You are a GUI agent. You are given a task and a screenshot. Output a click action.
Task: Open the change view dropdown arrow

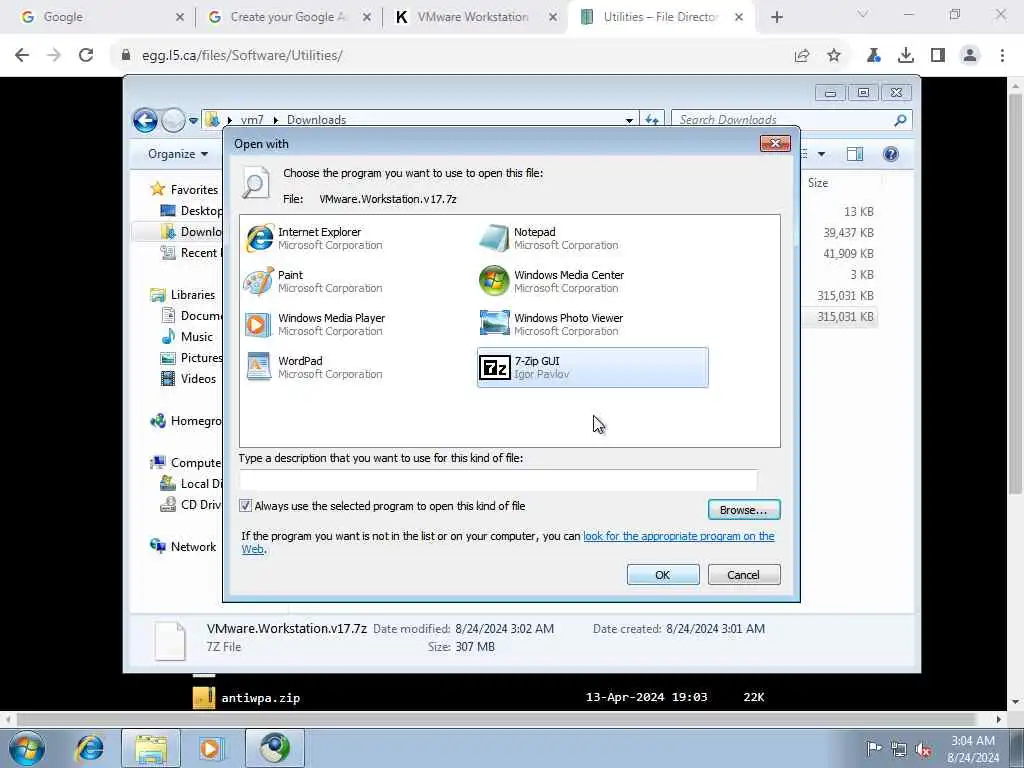tap(822, 154)
